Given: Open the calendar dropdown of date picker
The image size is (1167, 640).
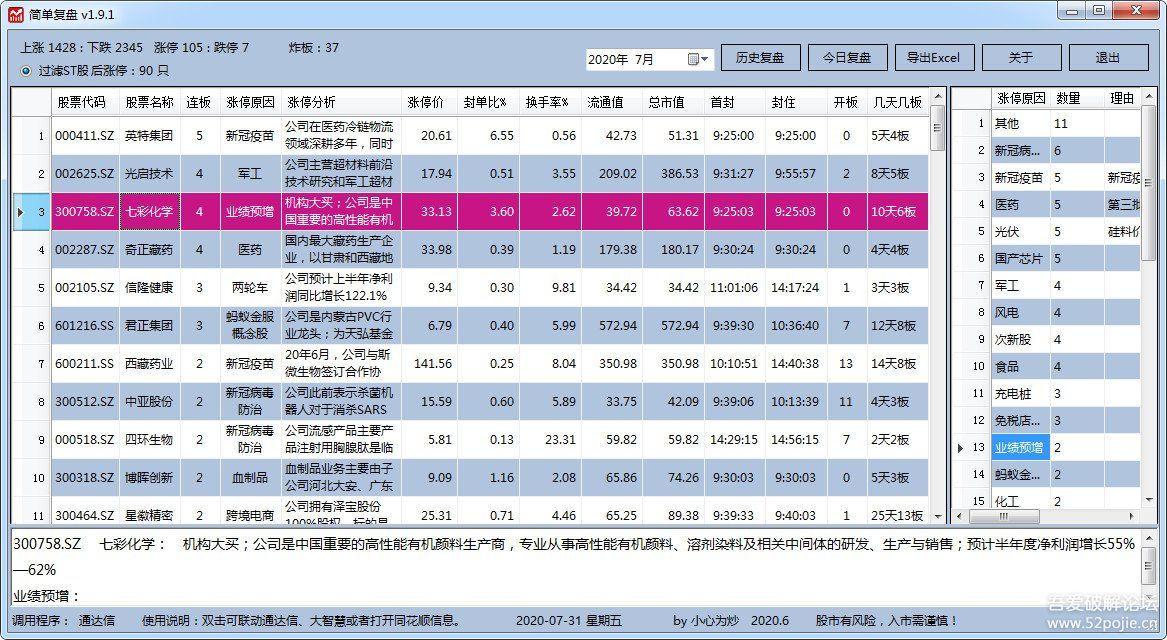Looking at the screenshot, I should 697,59.
